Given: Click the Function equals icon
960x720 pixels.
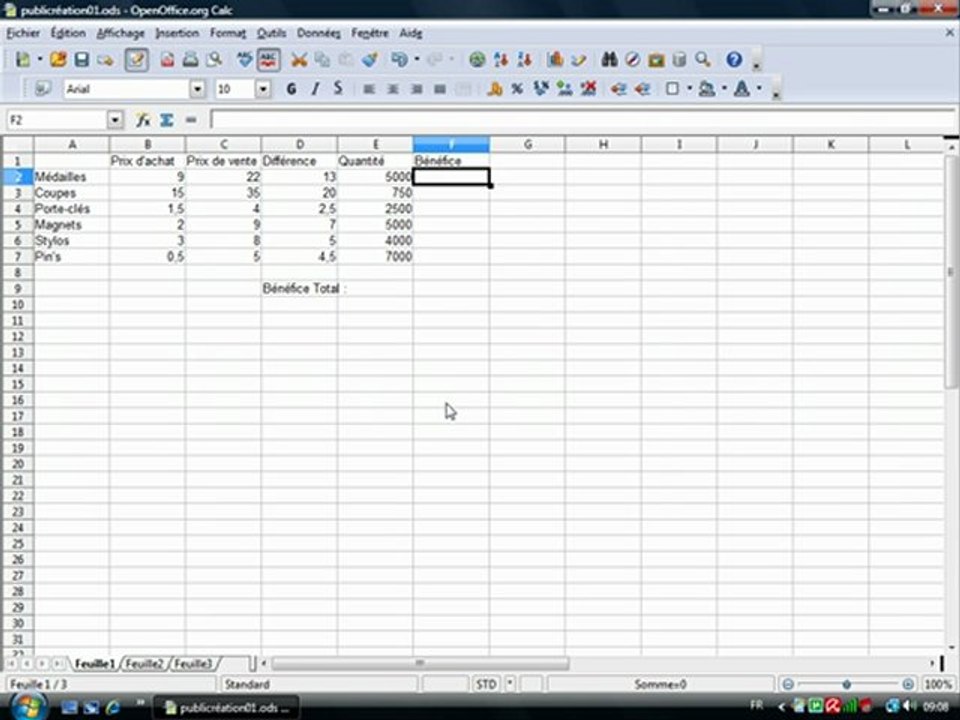Looking at the screenshot, I should click(191, 120).
